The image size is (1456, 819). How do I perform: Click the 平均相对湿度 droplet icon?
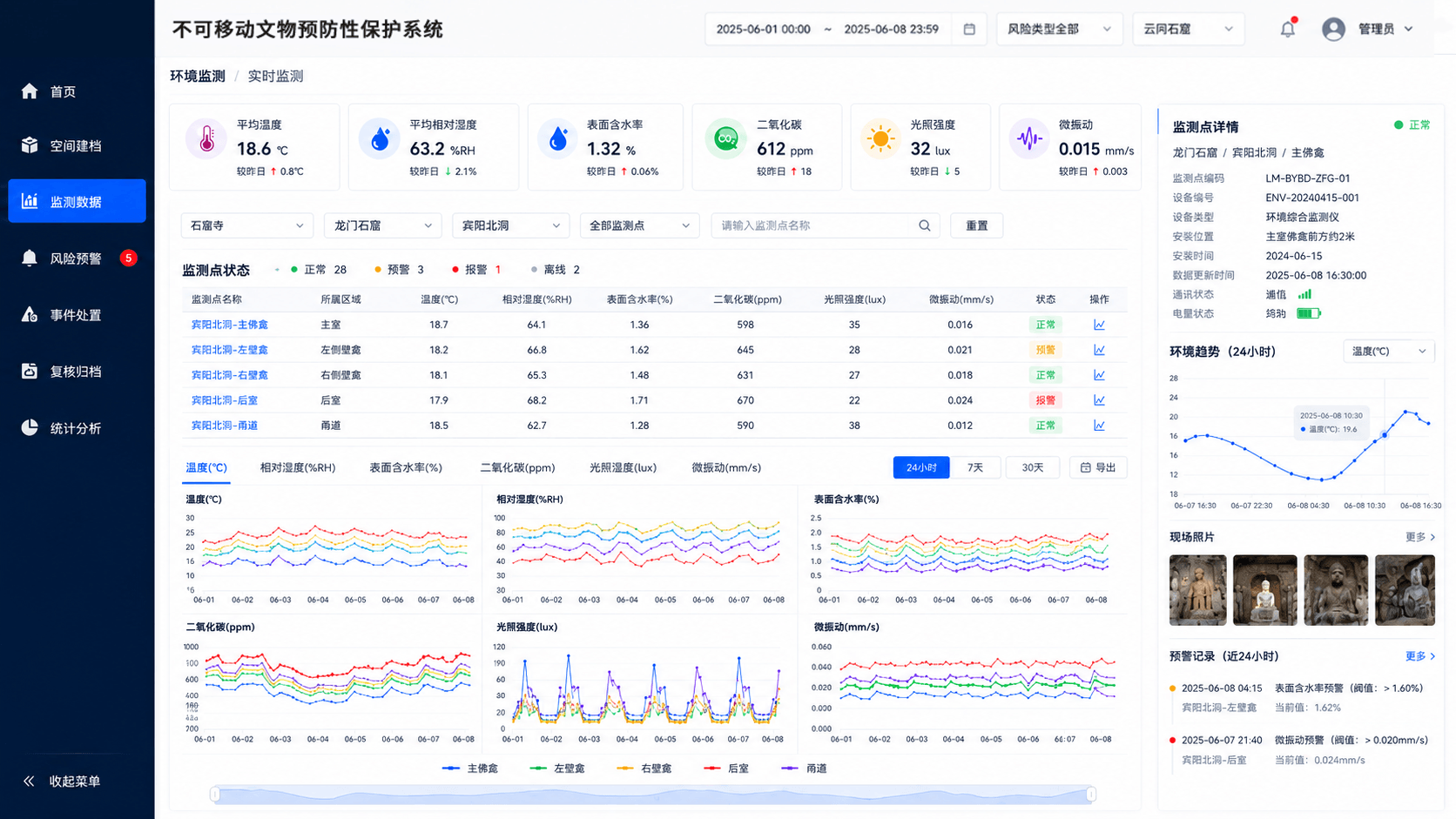[380, 139]
